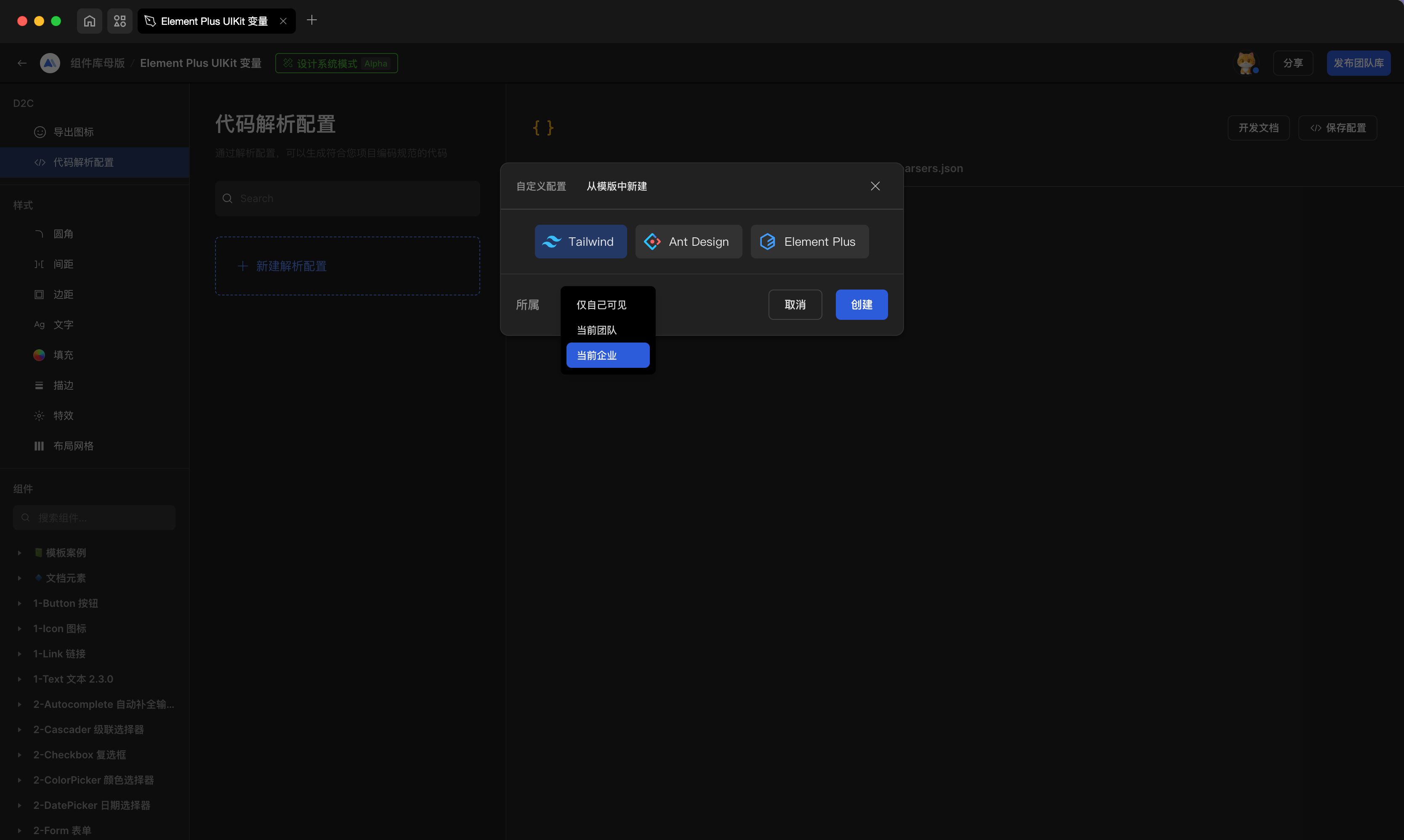Focus the 搜索组件 search field
Image resolution: width=1404 pixels, height=840 pixels.
click(95, 518)
